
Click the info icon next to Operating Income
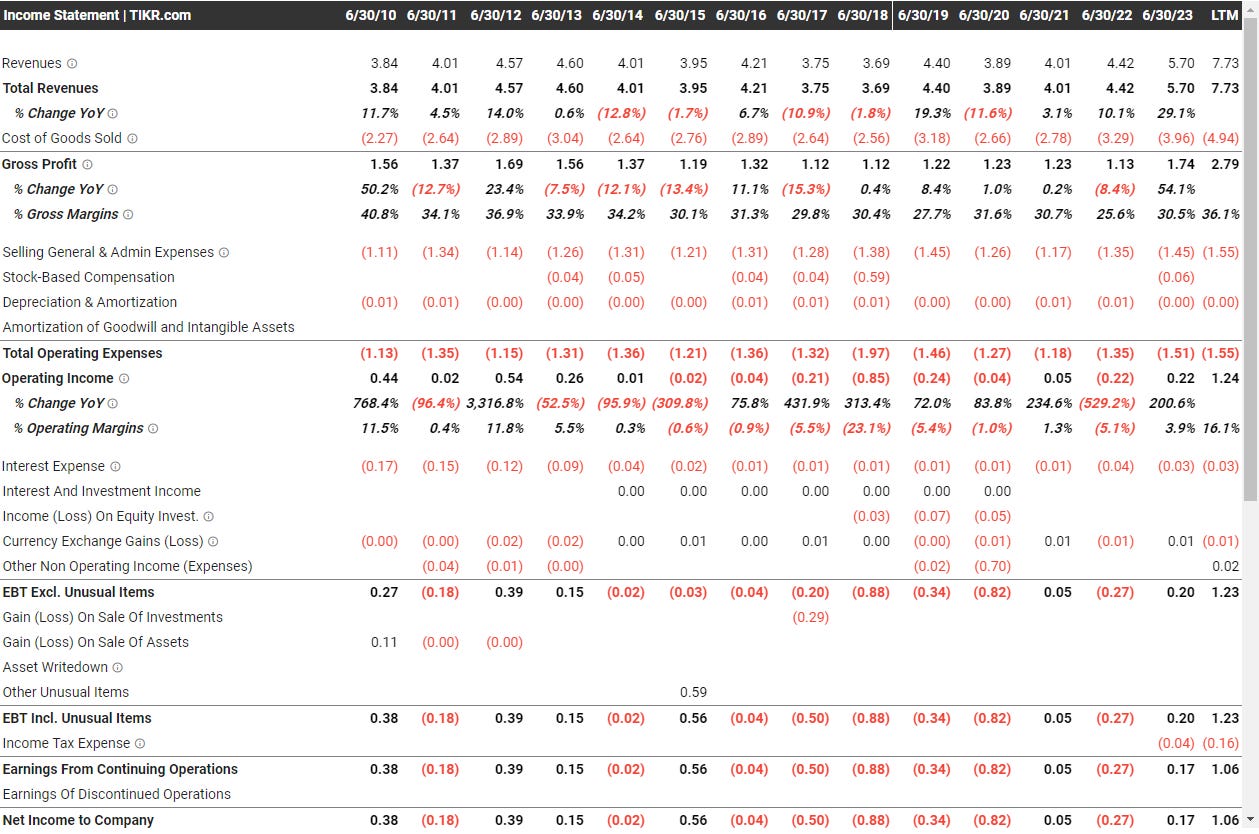pyautogui.click(x=124, y=379)
